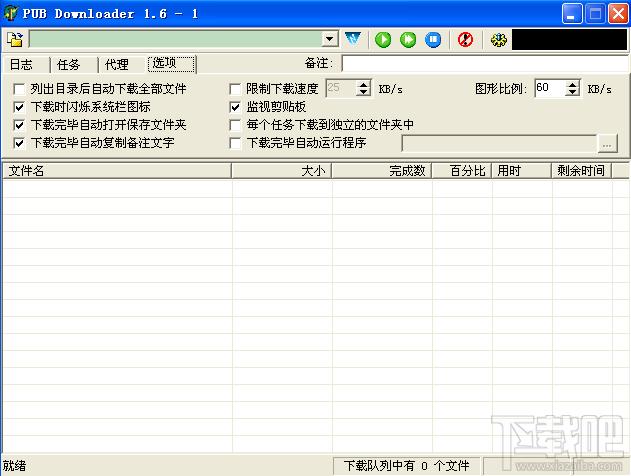Close the PUB Downloader window

click(x=619, y=14)
